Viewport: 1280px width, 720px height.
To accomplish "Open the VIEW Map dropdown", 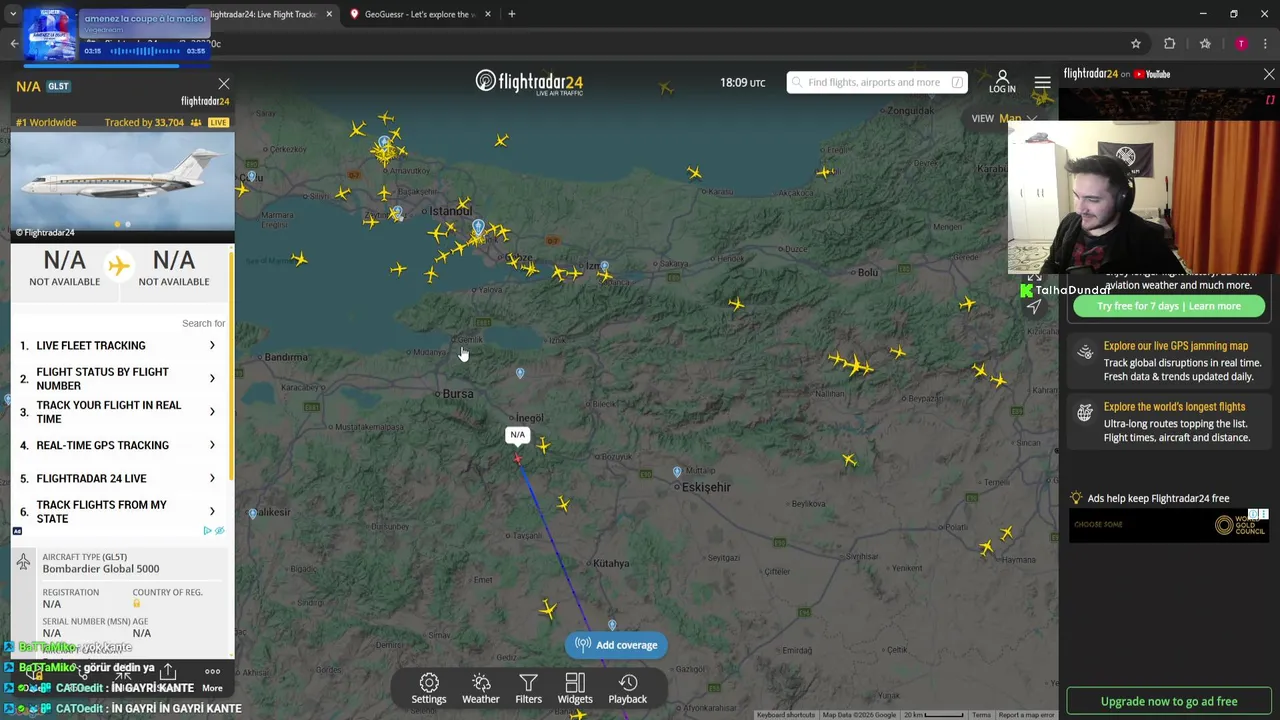I will coord(1004,119).
